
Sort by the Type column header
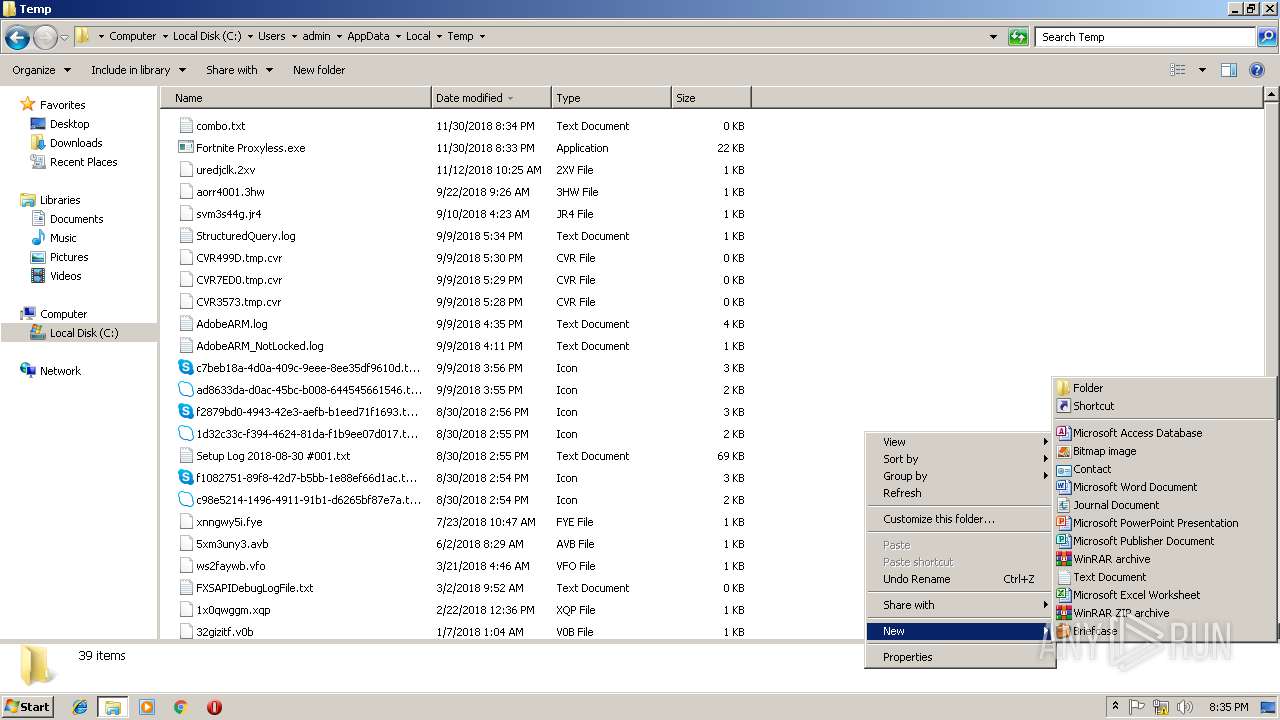(611, 98)
